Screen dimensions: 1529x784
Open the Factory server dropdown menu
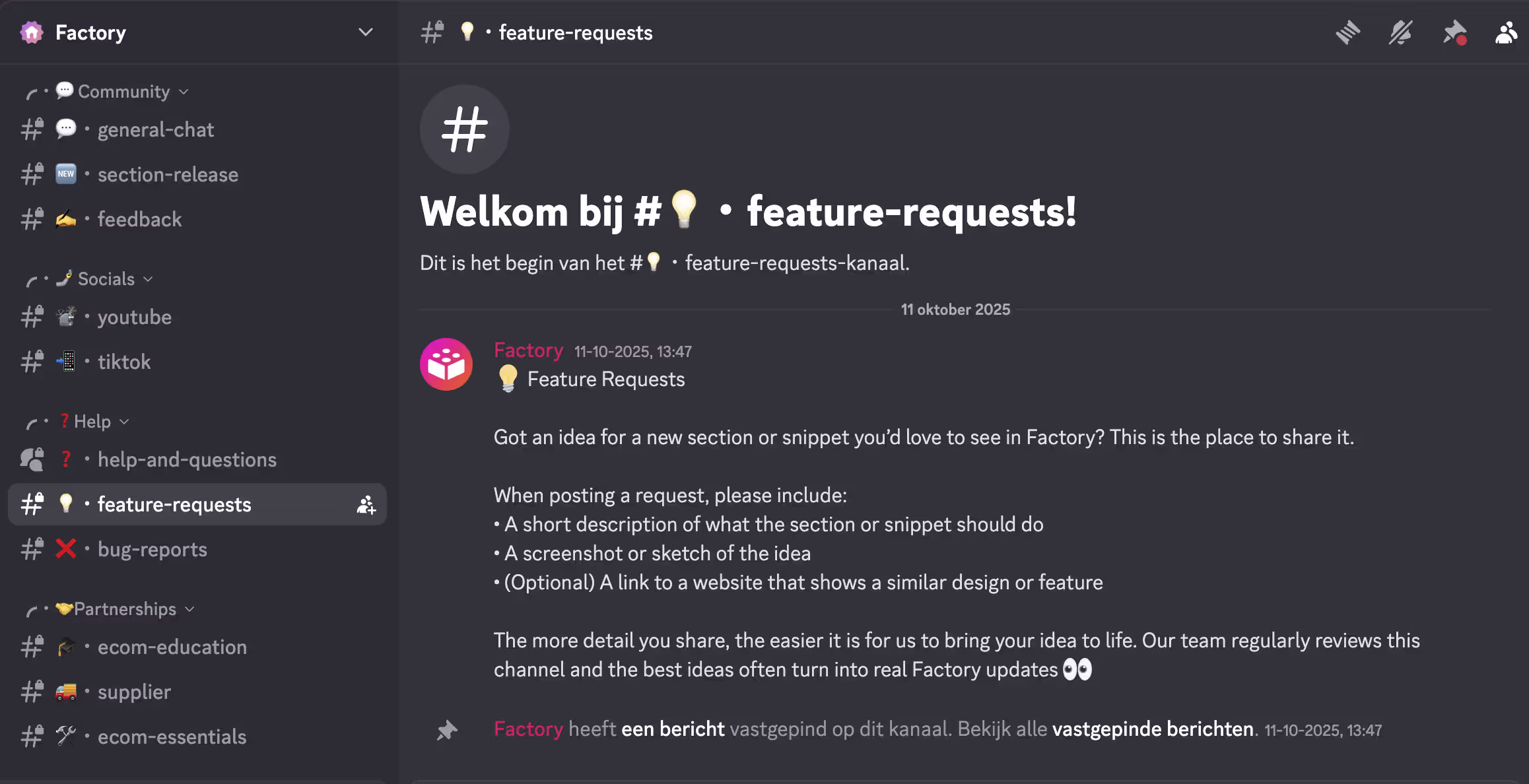pos(366,32)
